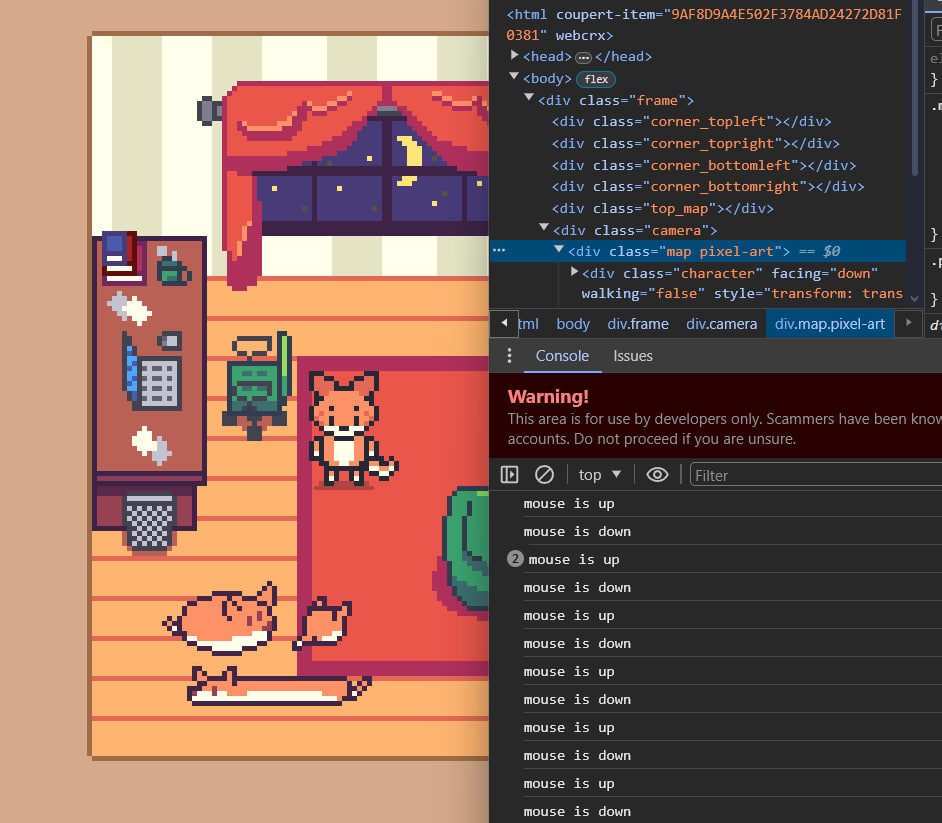This screenshot has height=823, width=942.
Task: Click the console sidebar toggle icon
Action: point(510,475)
